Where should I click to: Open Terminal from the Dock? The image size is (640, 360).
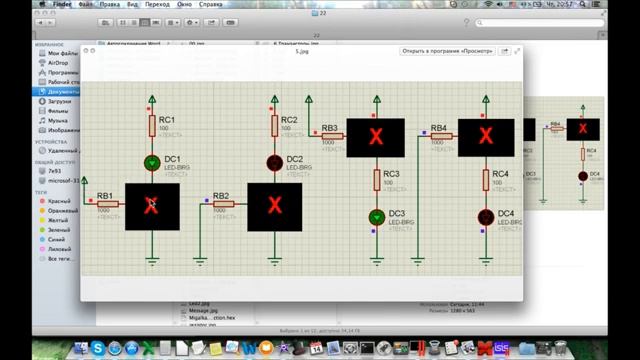[367, 348]
